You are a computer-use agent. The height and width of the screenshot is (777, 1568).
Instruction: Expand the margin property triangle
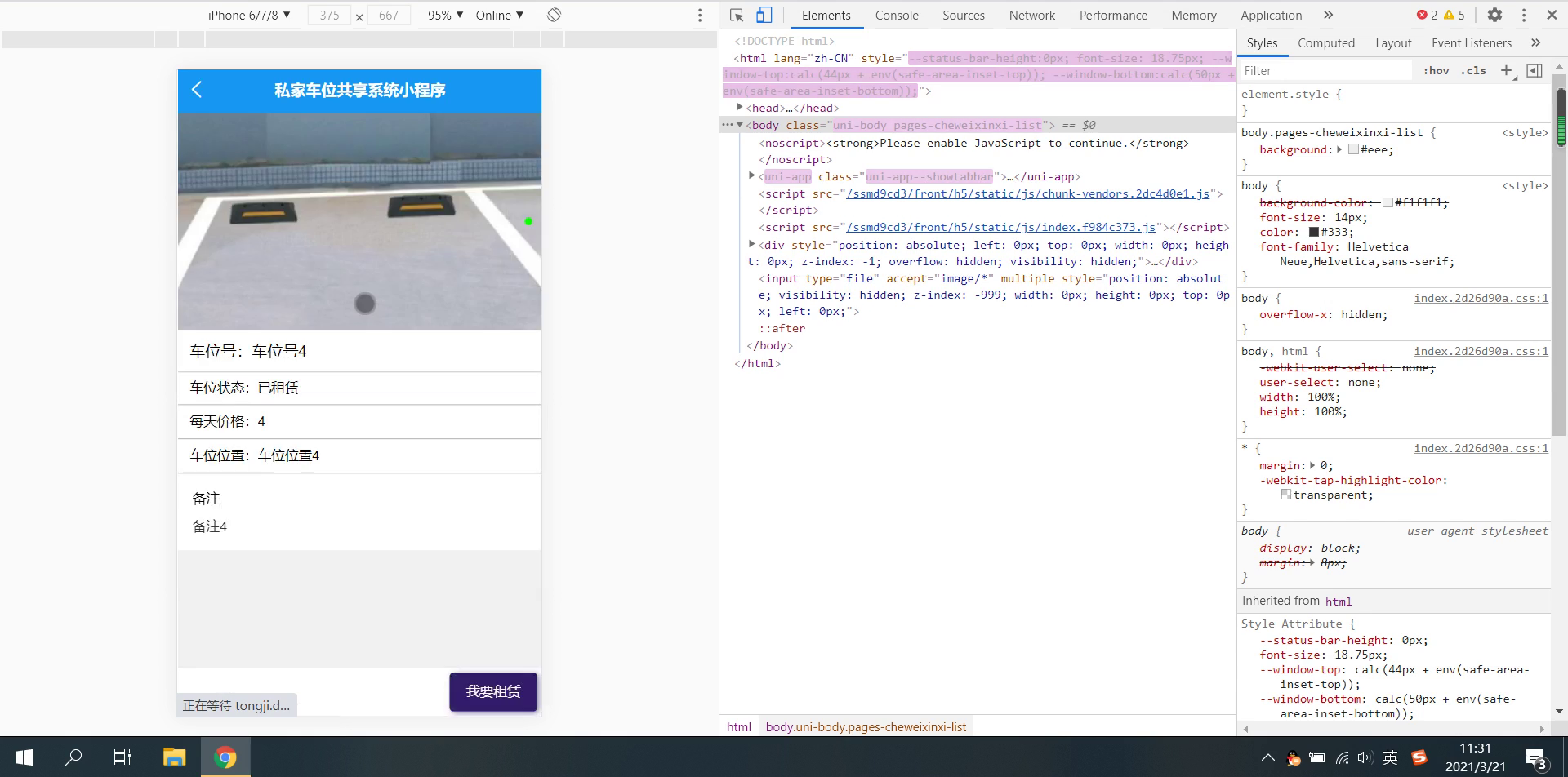(1312, 465)
